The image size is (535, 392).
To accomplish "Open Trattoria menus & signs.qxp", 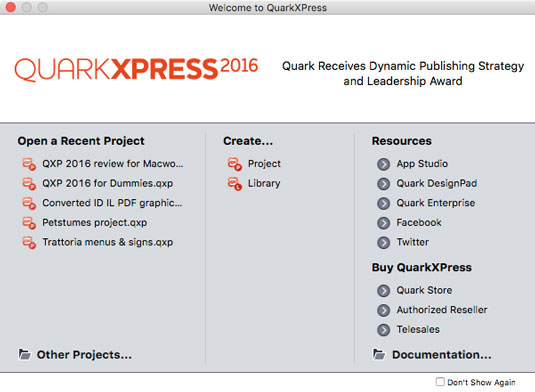I will pyautogui.click(x=107, y=242).
